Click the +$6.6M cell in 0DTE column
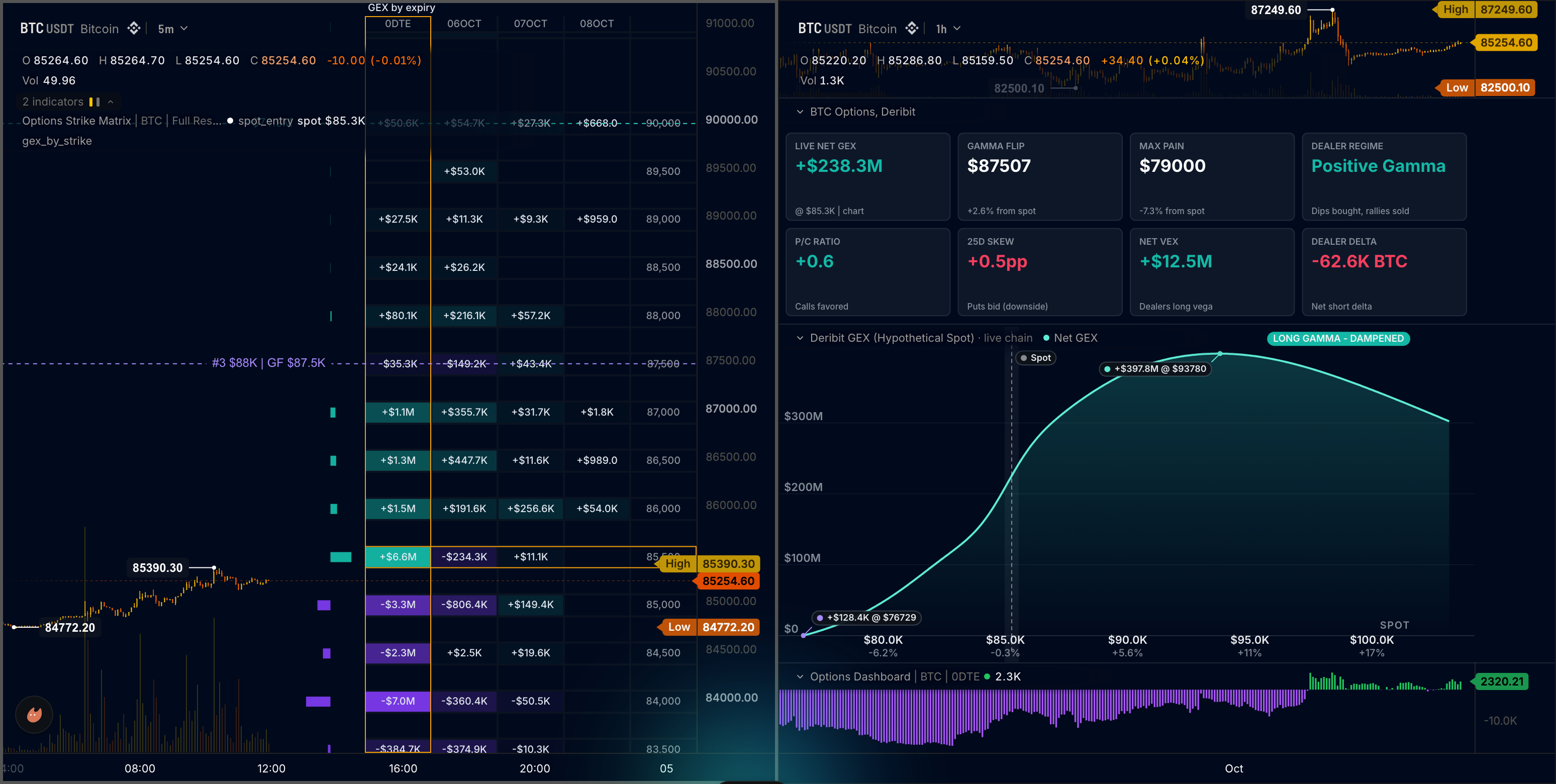The height and width of the screenshot is (784, 1556). pyautogui.click(x=398, y=557)
